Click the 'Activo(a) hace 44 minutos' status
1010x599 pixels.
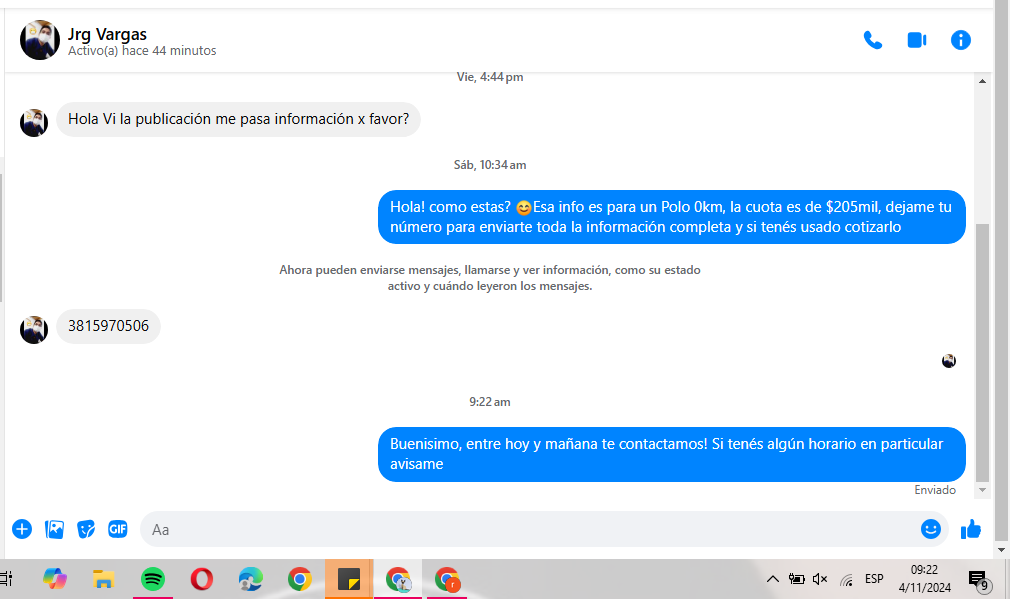coord(142,51)
